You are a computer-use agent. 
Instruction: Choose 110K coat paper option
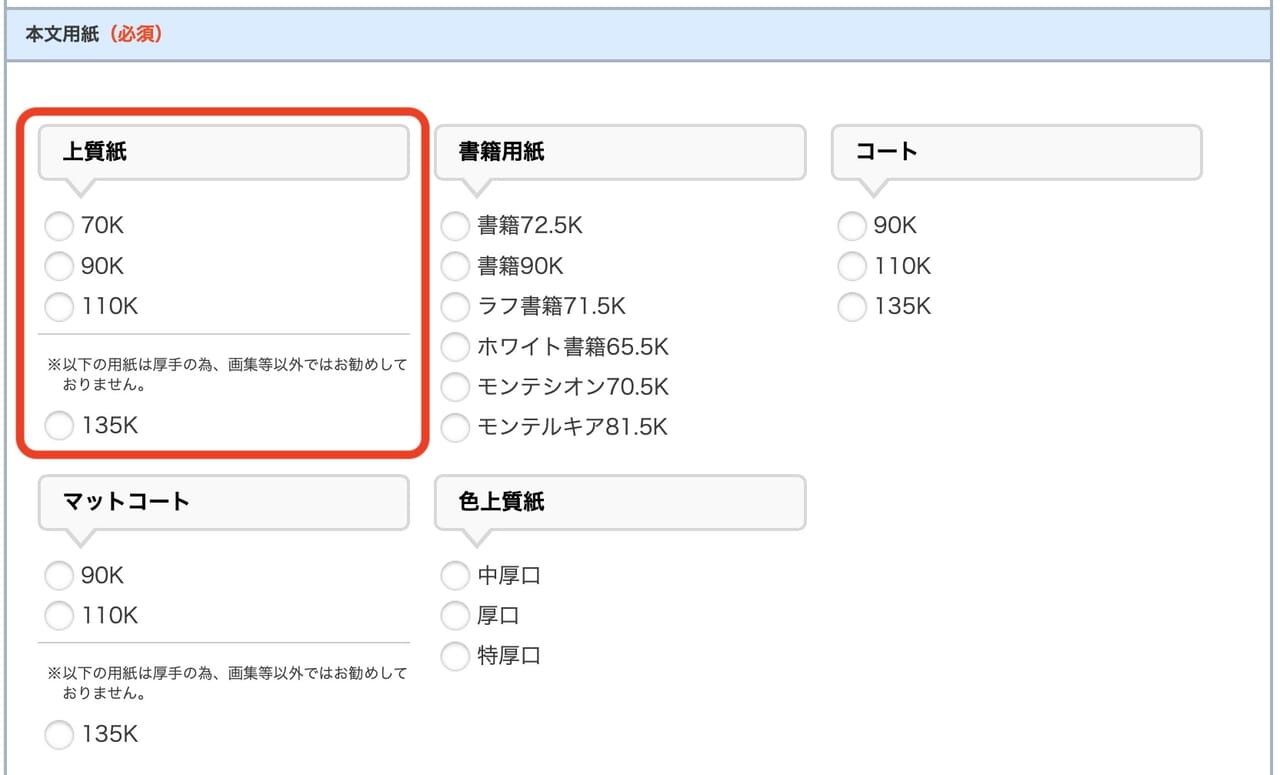tap(851, 266)
